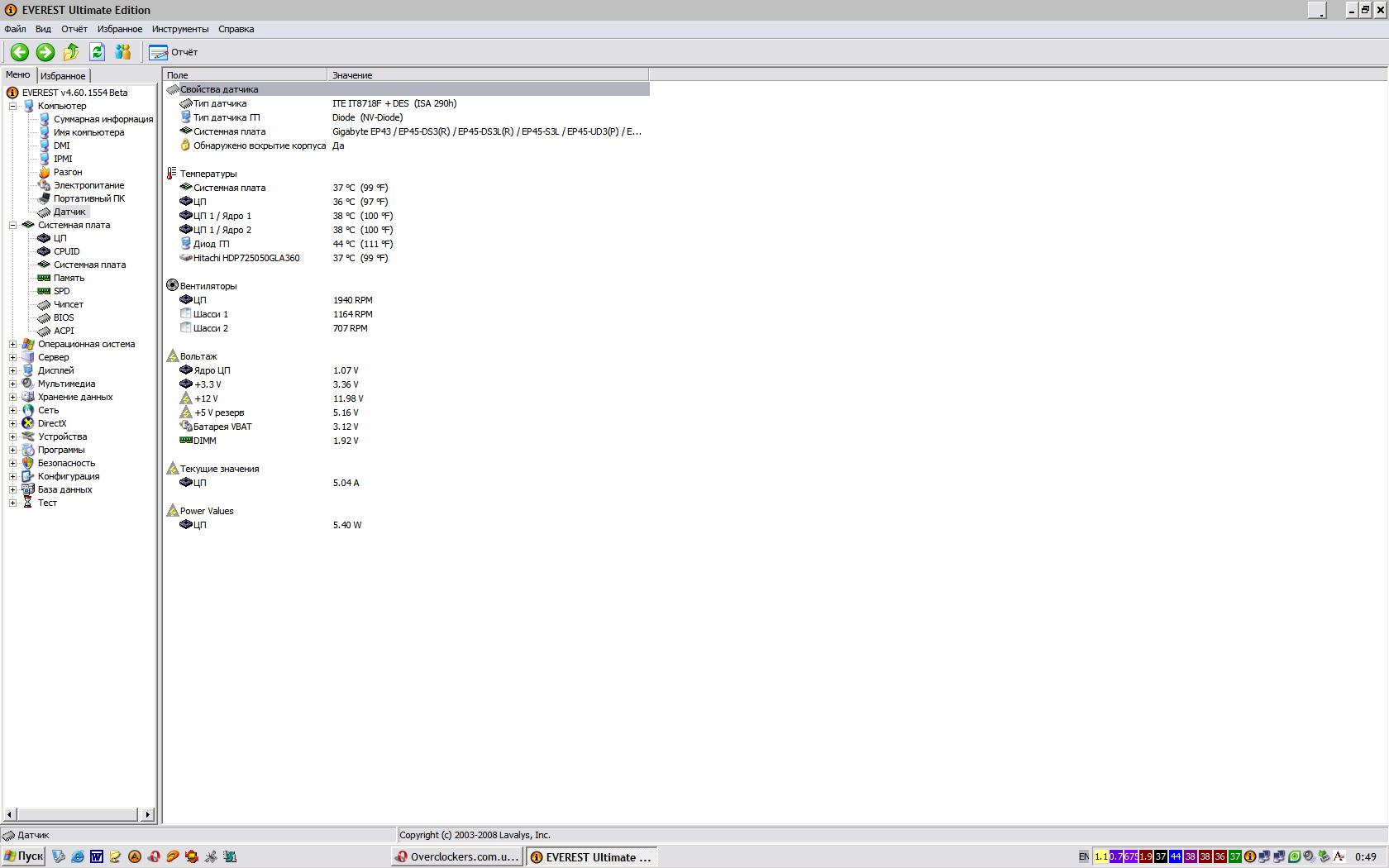Expand the Операционная система node
The image size is (1389, 868).
pos(13,344)
